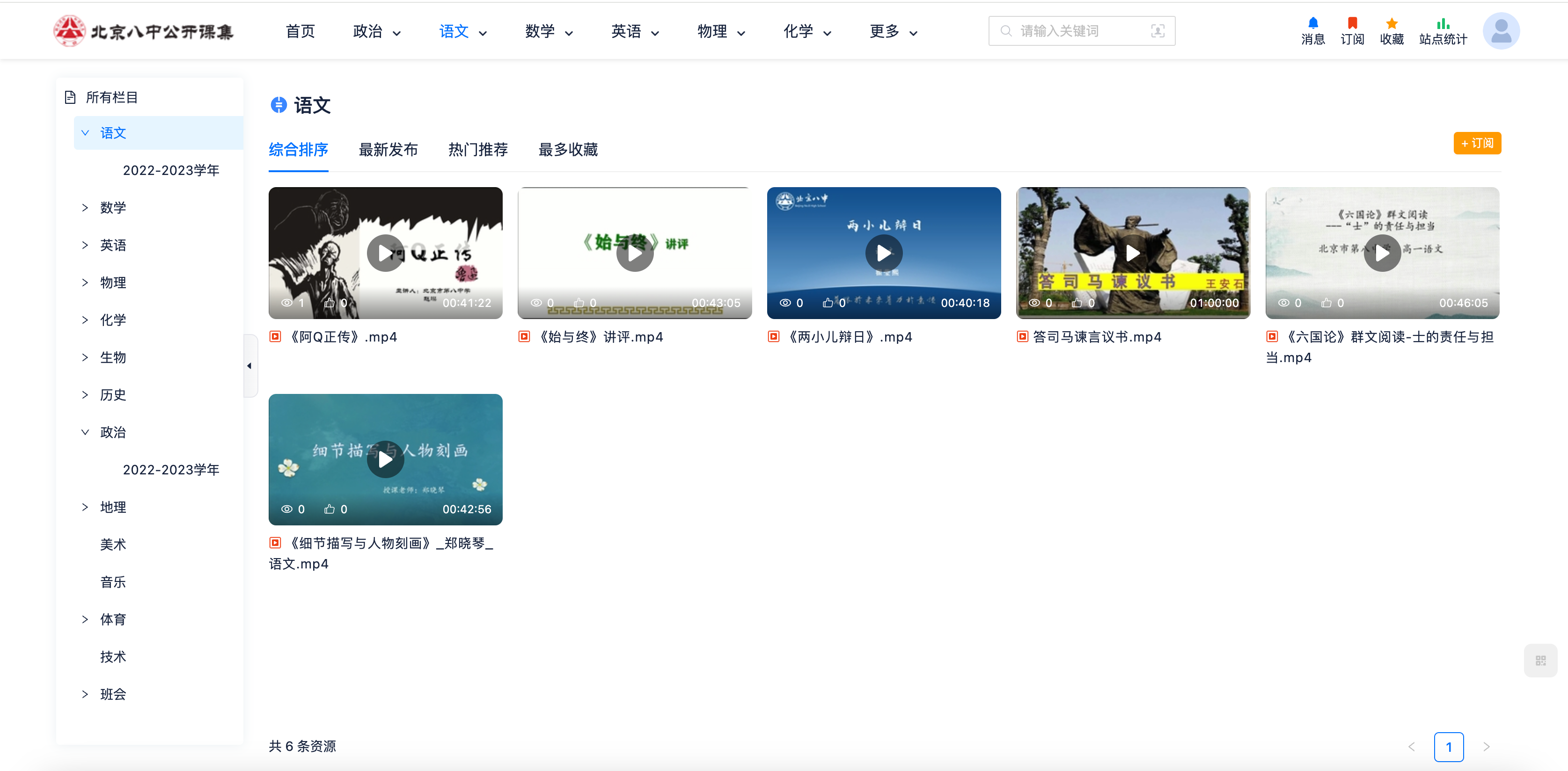
Task: Play the 细节描写与人物刻画 video
Action: tap(385, 459)
